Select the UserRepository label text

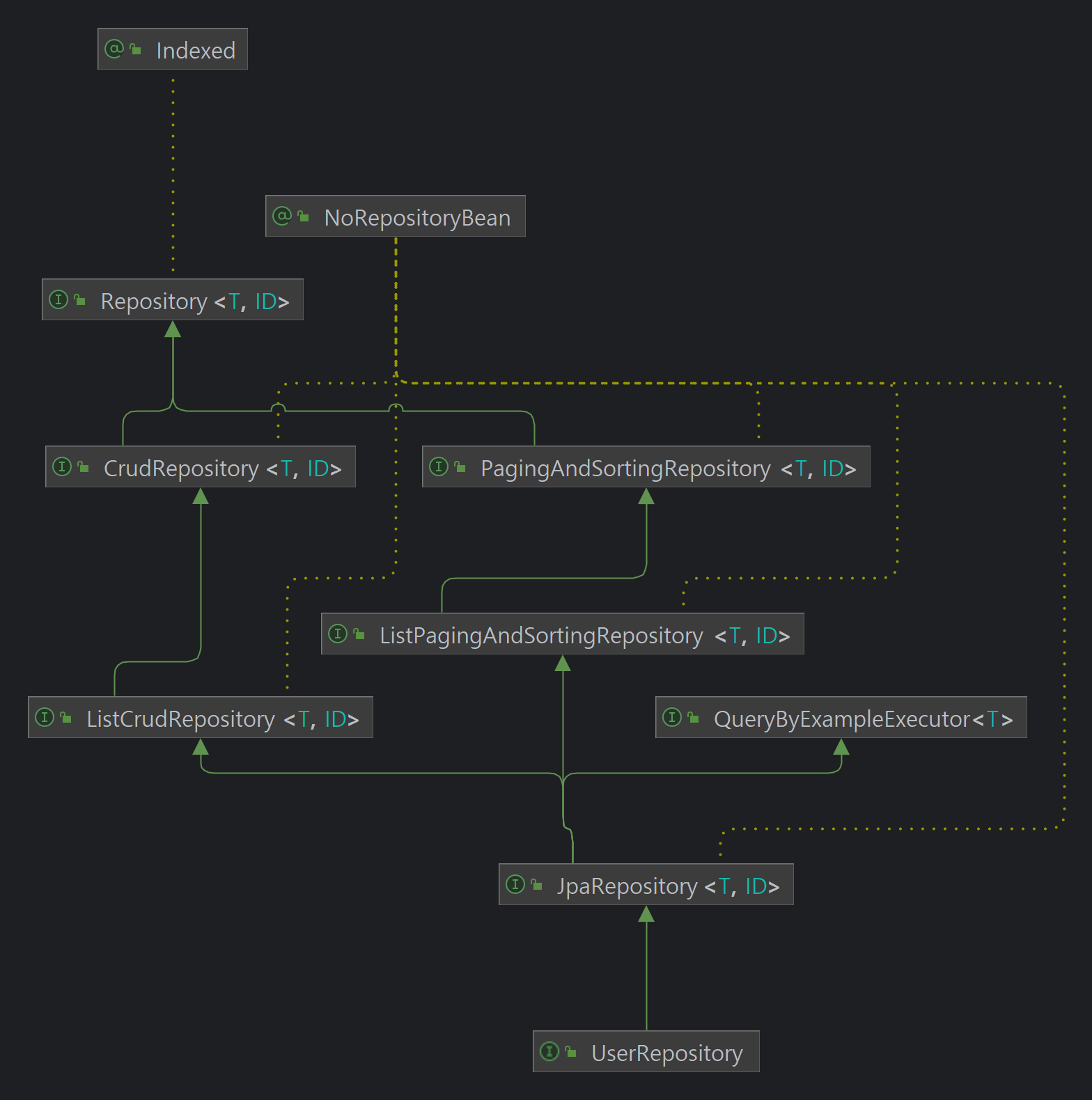[x=667, y=1053]
